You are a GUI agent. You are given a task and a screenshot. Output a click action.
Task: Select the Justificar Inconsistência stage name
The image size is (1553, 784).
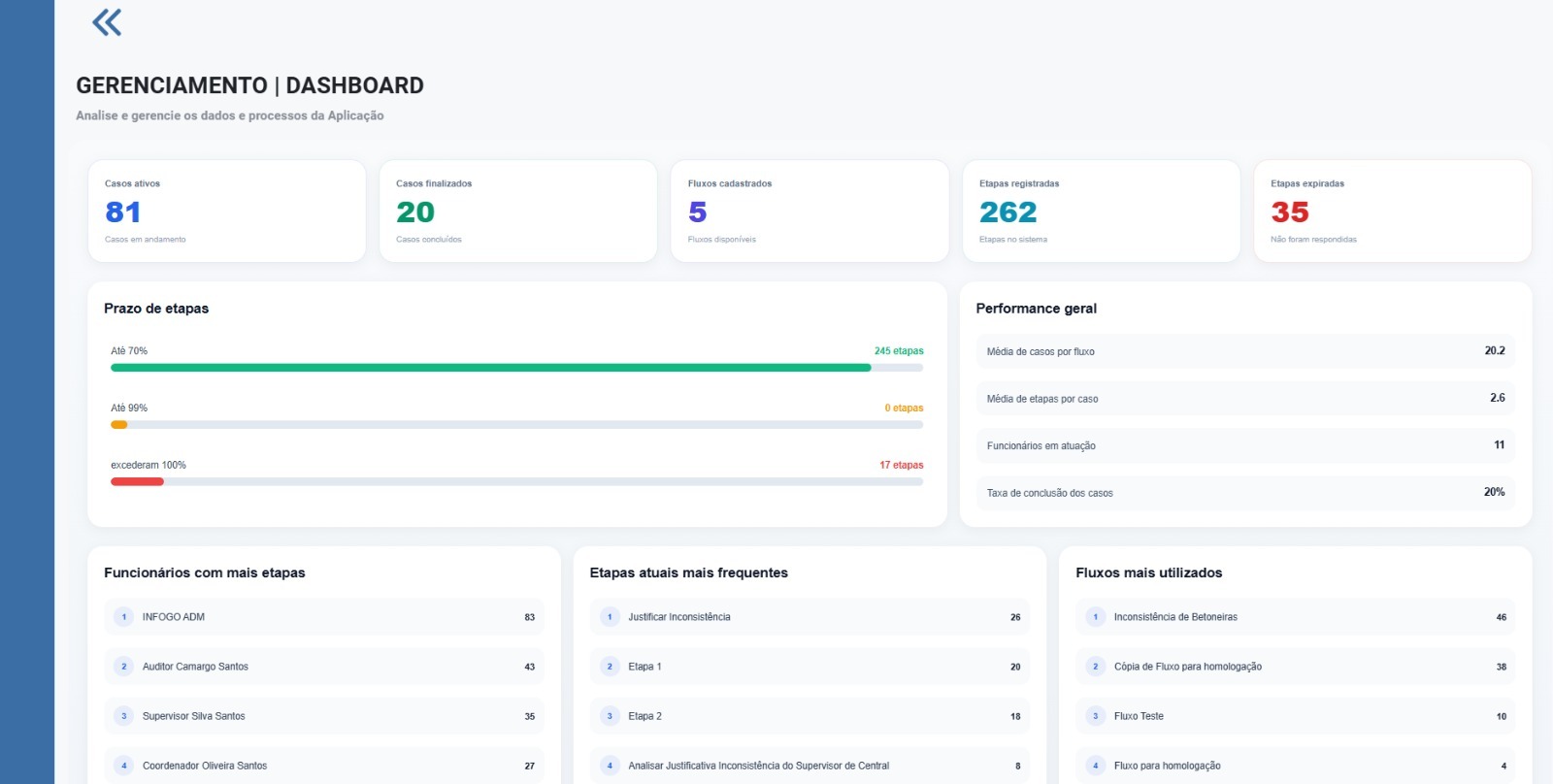(x=679, y=617)
